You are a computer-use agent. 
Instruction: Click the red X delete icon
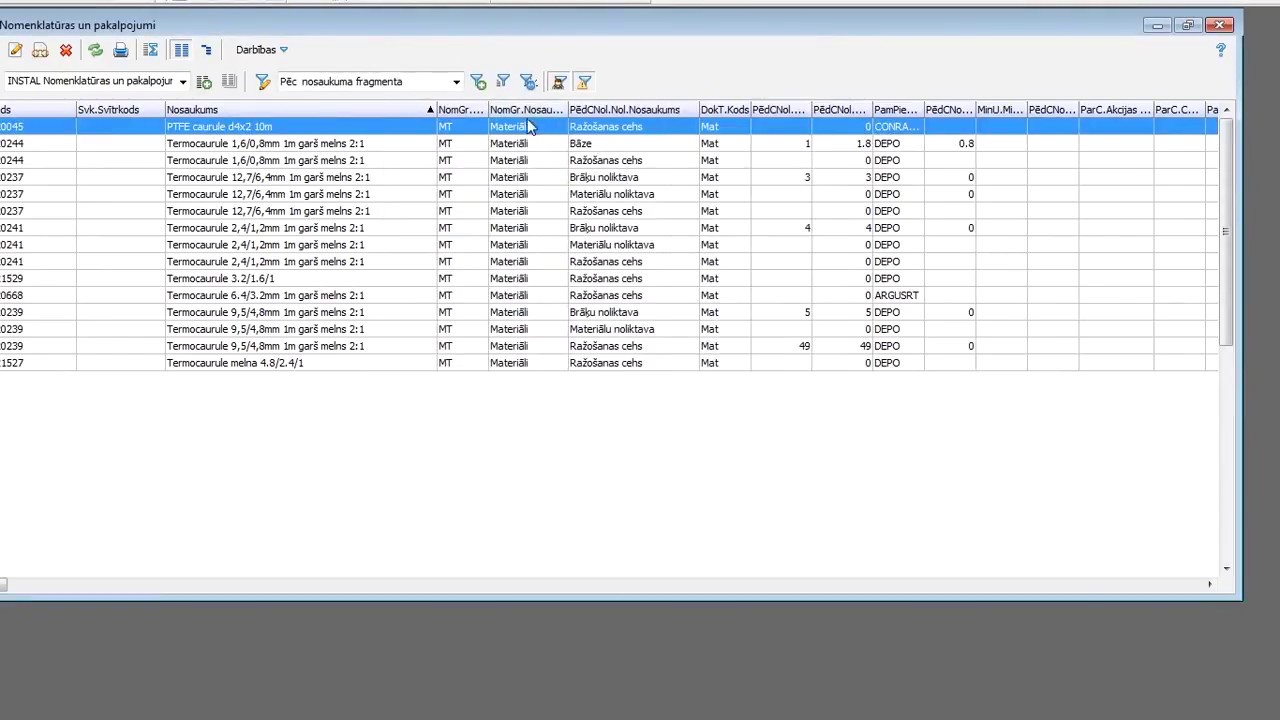[x=66, y=50]
